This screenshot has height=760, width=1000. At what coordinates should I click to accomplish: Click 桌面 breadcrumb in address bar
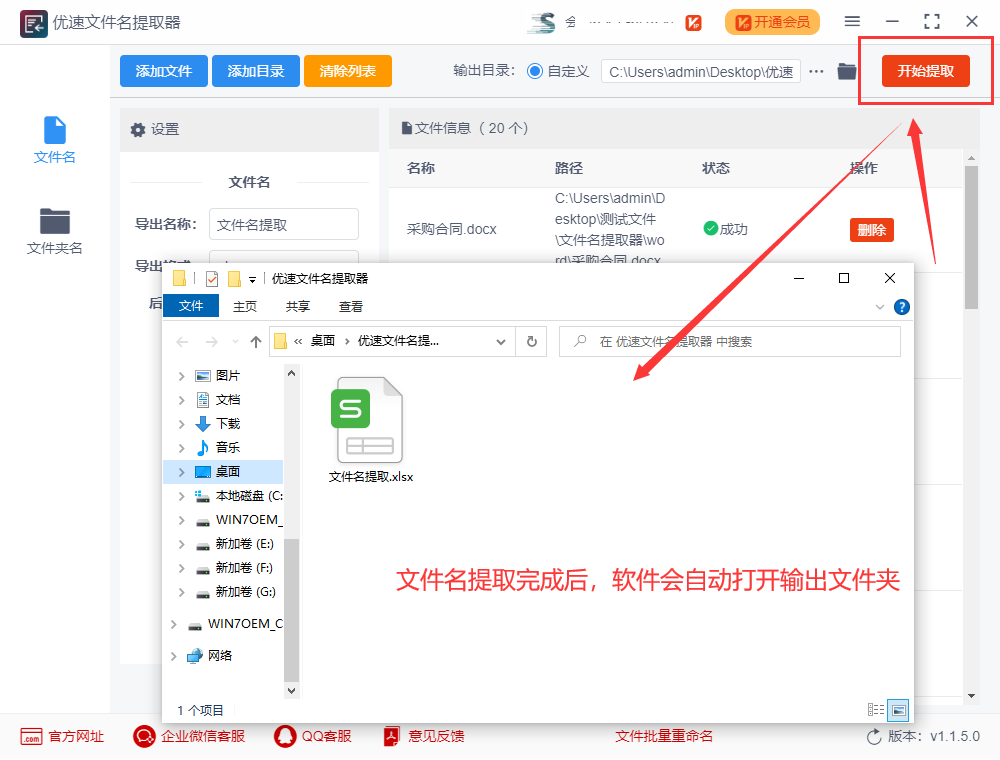pyautogui.click(x=323, y=341)
